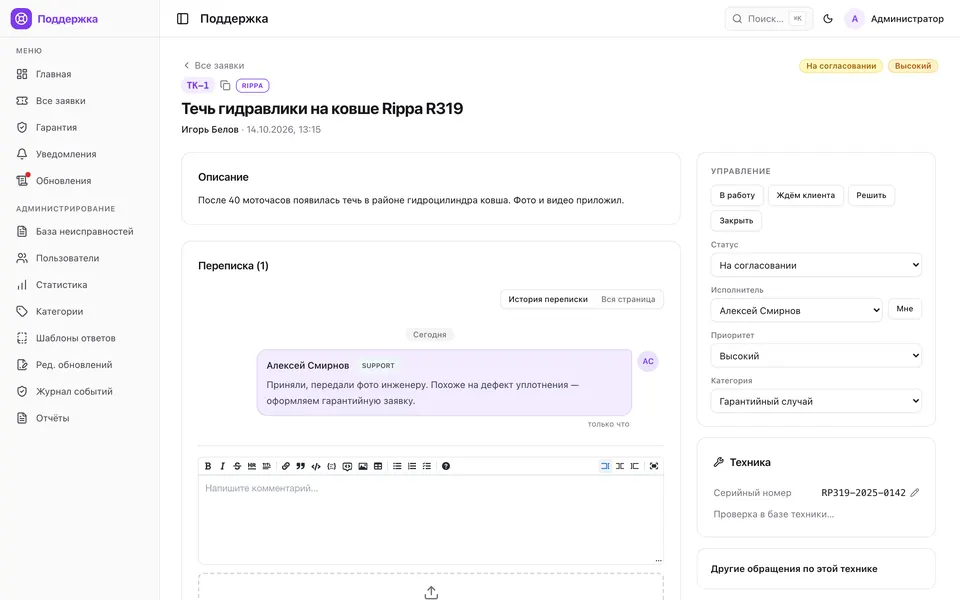Click serial number RP319-2025-0142
Viewport: 960px width, 600px height.
pos(863,493)
